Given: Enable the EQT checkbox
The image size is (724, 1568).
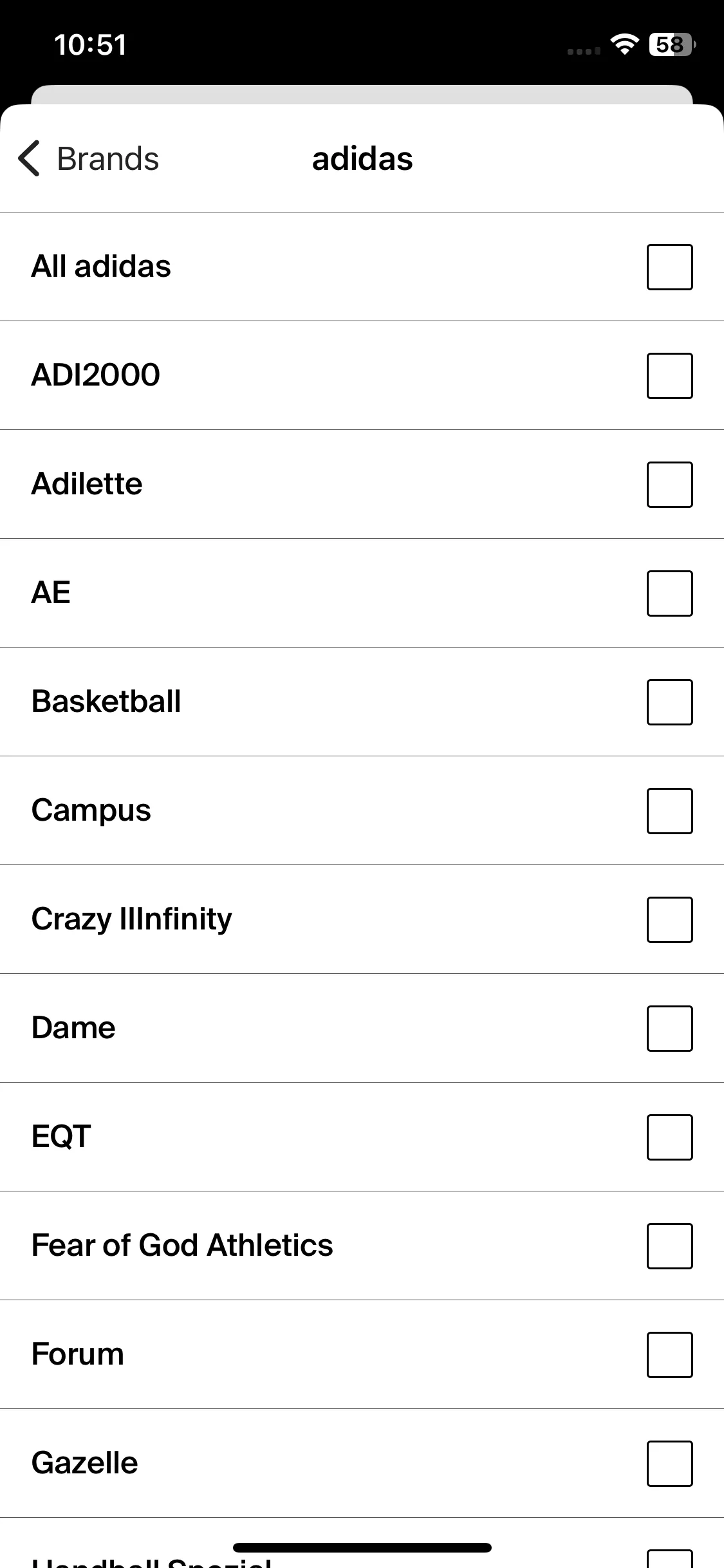Looking at the screenshot, I should tap(670, 1137).
